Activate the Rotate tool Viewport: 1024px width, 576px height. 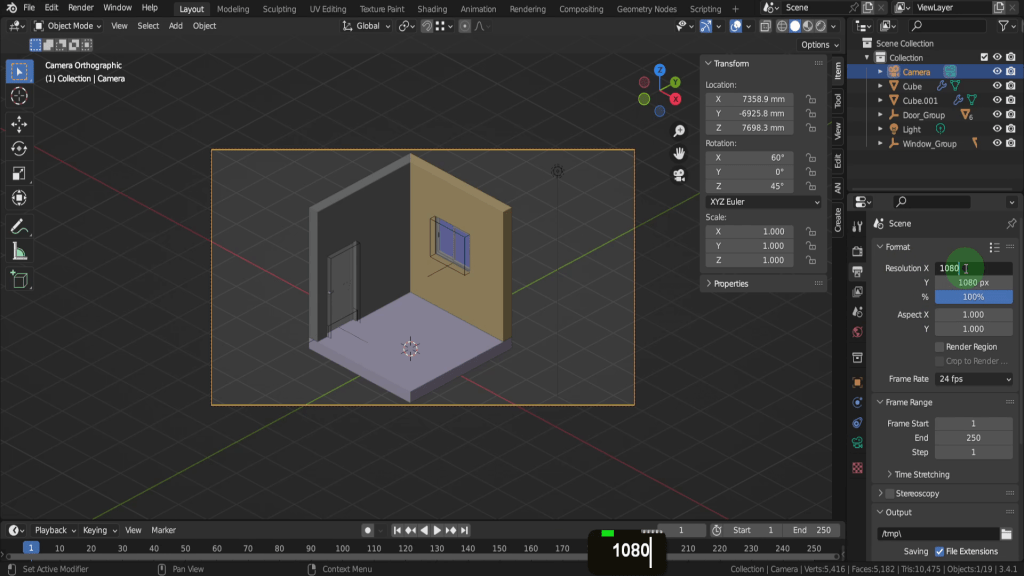[19, 148]
